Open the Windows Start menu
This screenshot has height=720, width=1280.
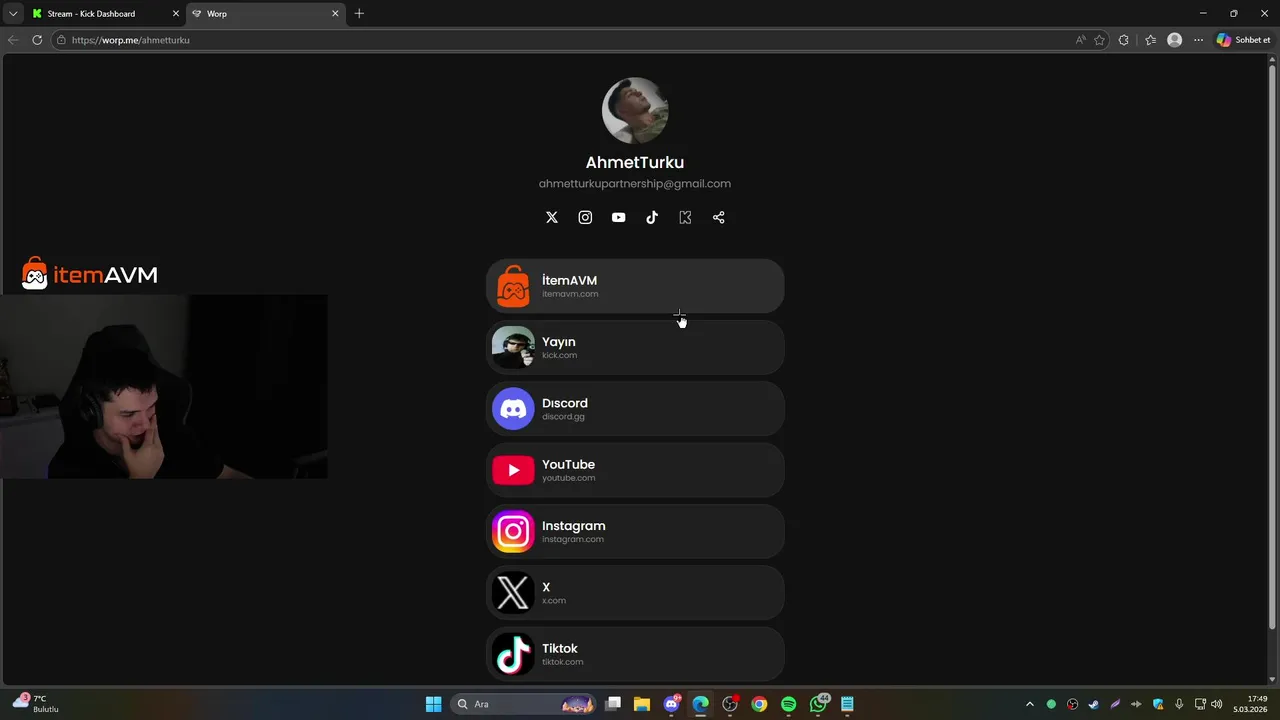click(x=433, y=704)
